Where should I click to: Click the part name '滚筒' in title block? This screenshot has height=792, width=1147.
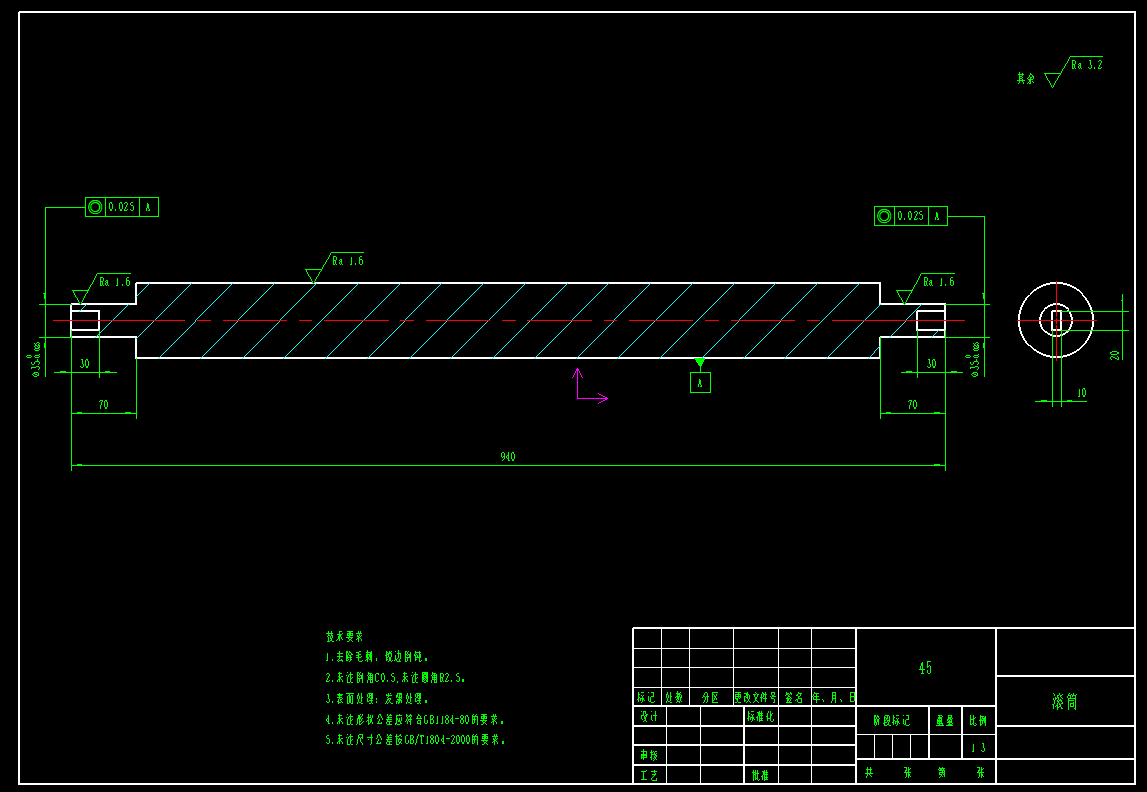[1065, 701]
